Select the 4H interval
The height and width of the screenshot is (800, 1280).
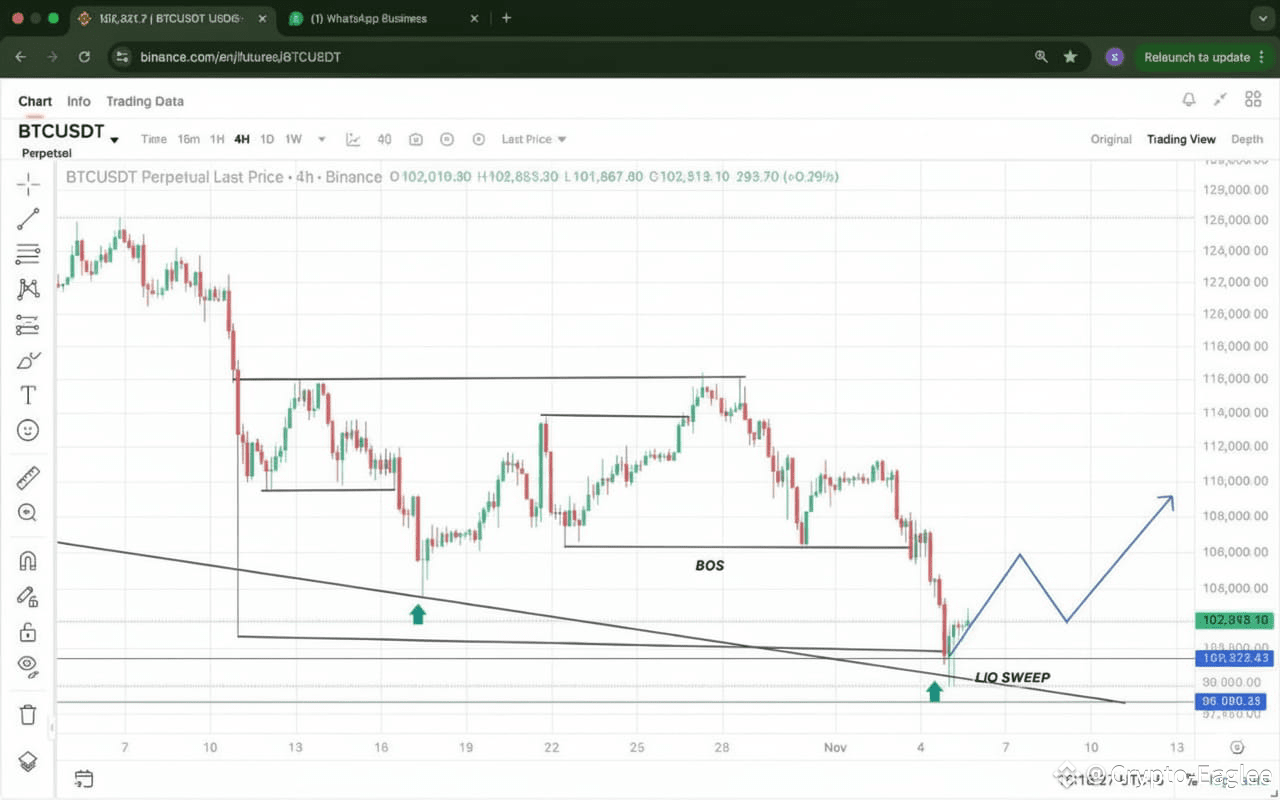(x=242, y=140)
